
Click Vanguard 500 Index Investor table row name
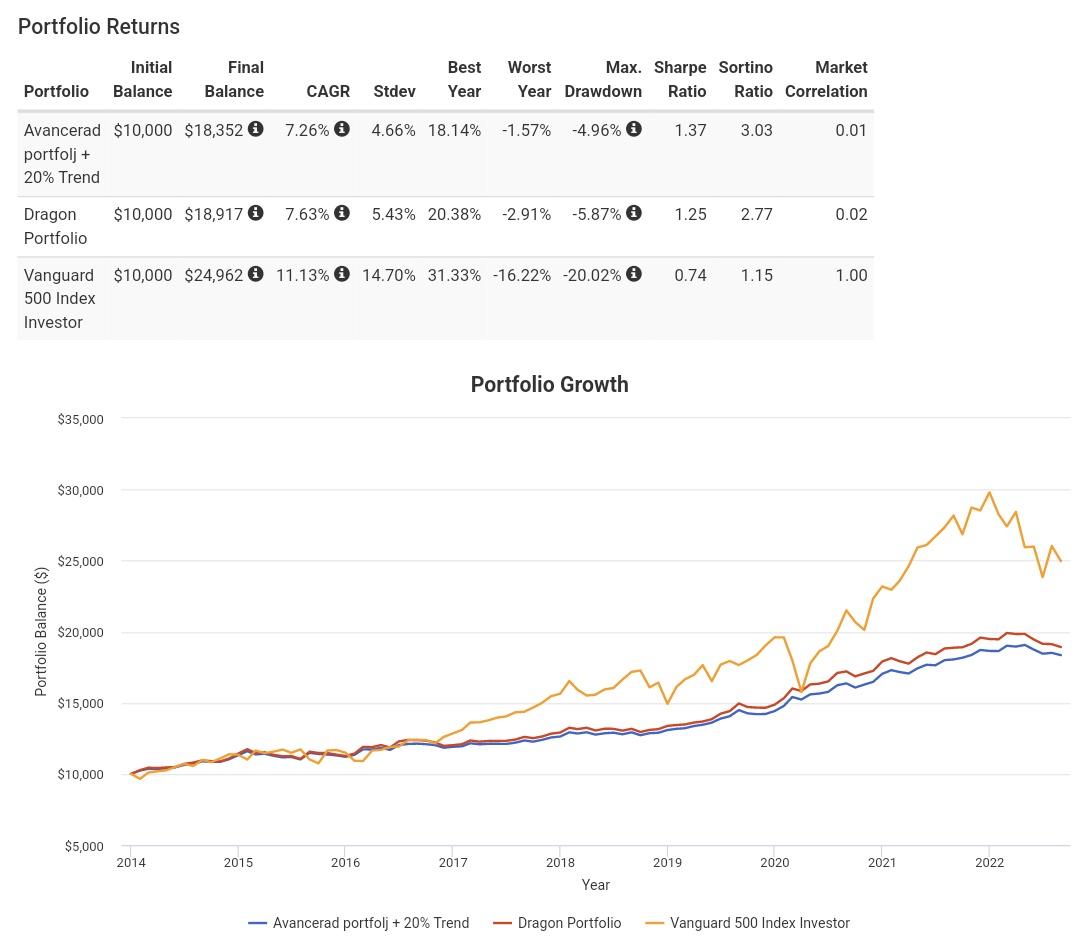tap(59, 298)
